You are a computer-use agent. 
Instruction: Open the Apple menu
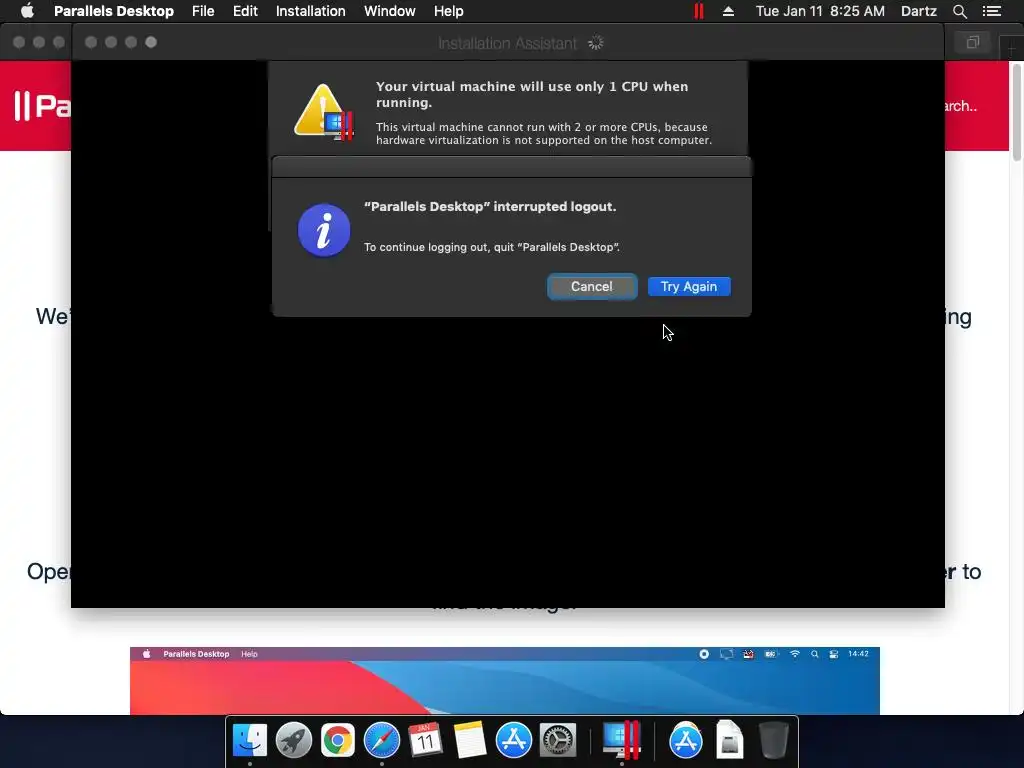click(x=27, y=11)
